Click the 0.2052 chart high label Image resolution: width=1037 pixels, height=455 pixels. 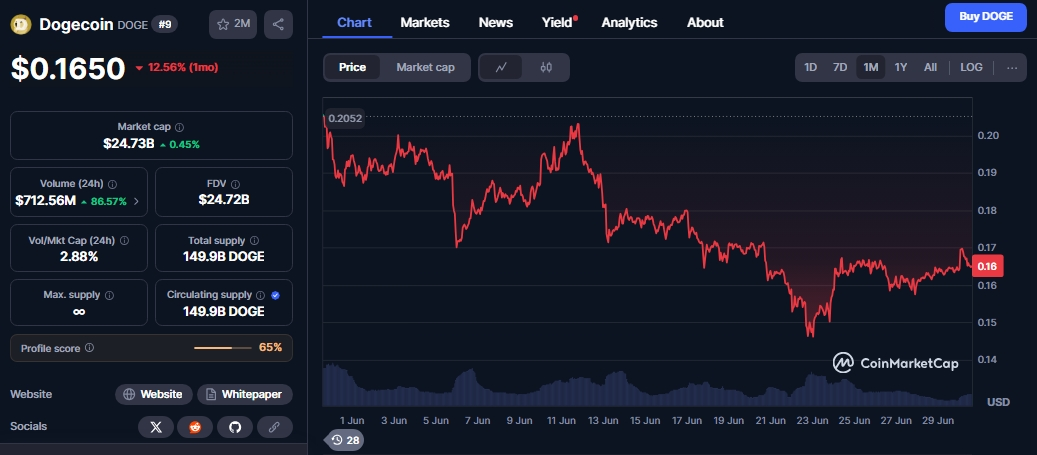[x=345, y=118]
